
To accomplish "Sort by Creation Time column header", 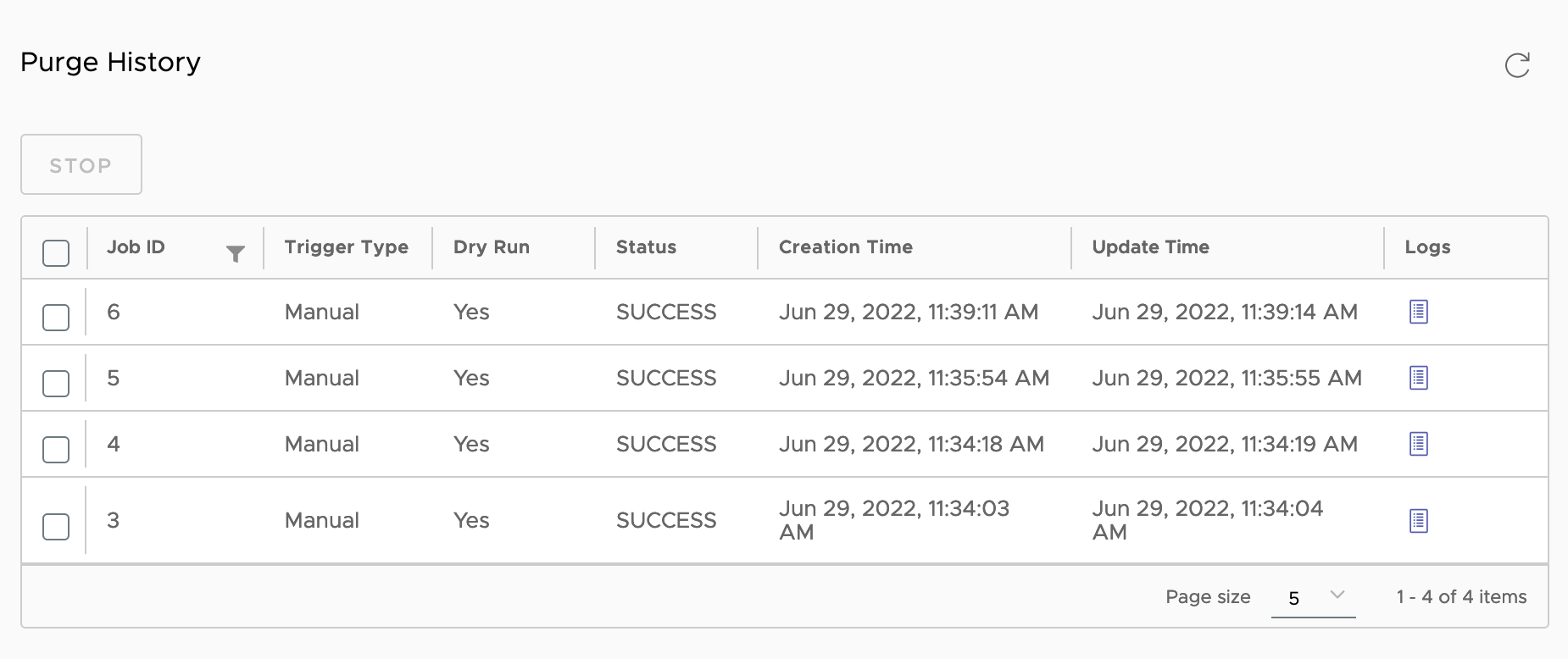I will pyautogui.click(x=846, y=247).
